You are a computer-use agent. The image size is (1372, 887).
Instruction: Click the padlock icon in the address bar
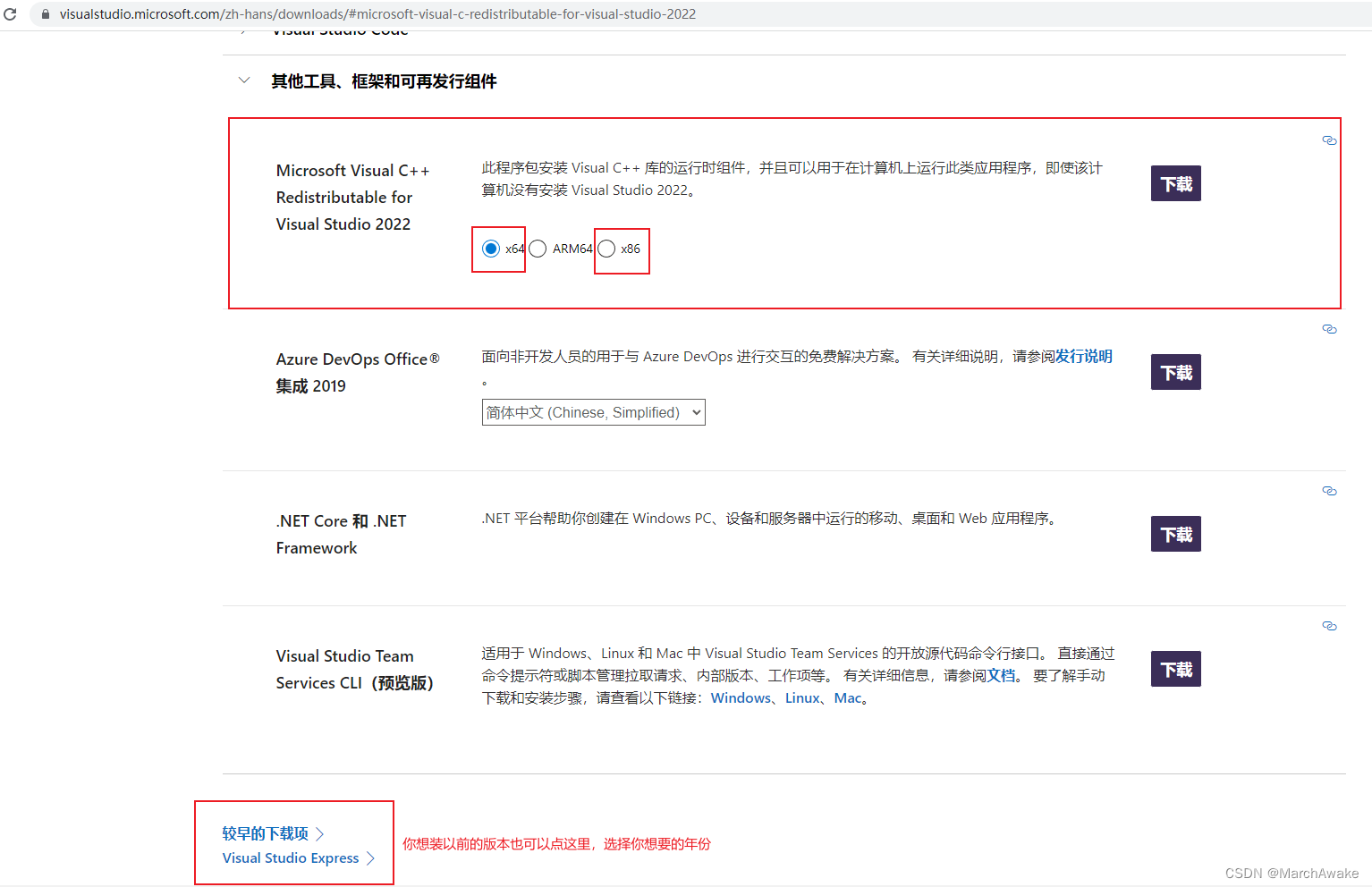tap(45, 13)
